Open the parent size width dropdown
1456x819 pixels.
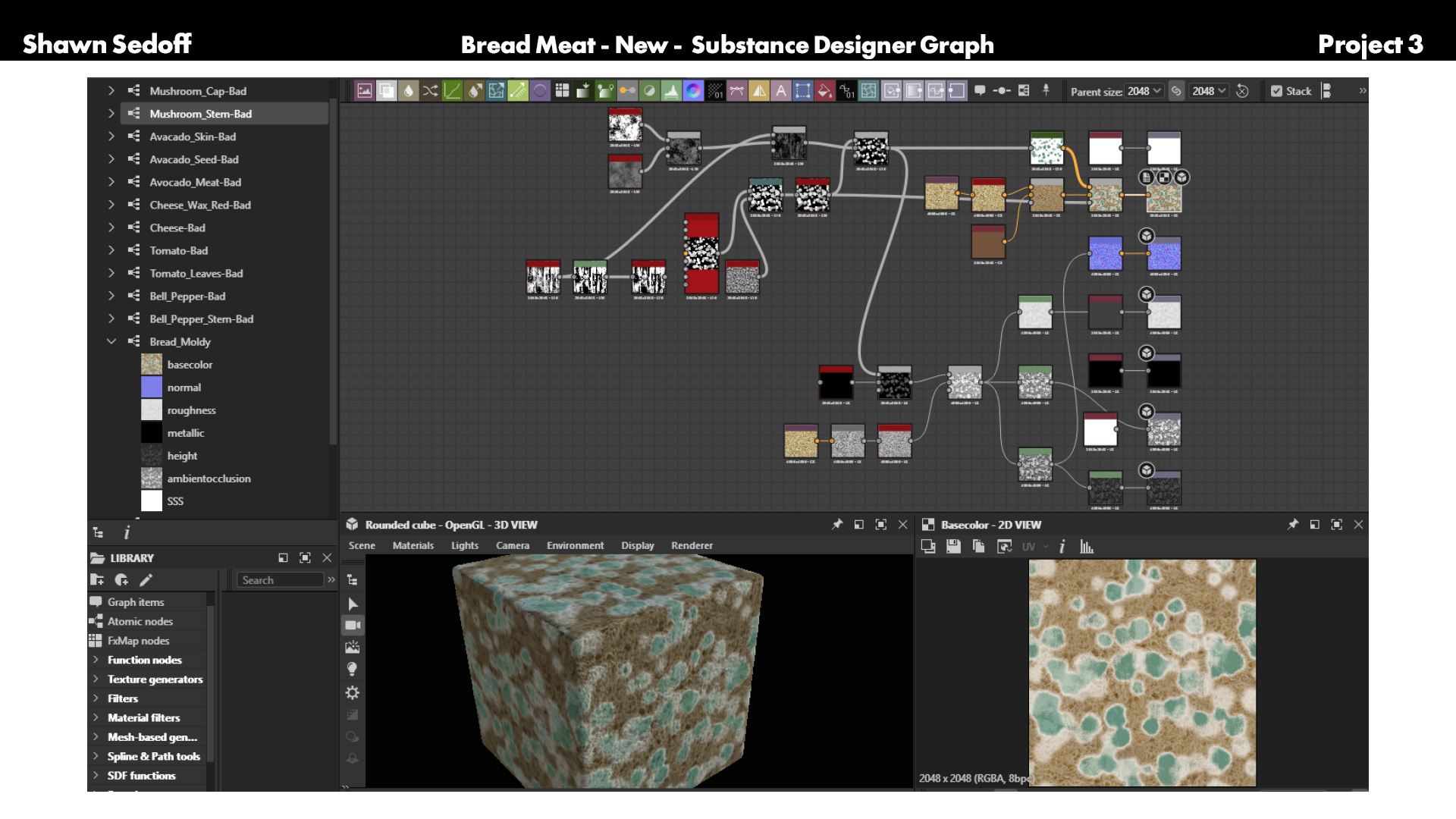pos(1144,91)
